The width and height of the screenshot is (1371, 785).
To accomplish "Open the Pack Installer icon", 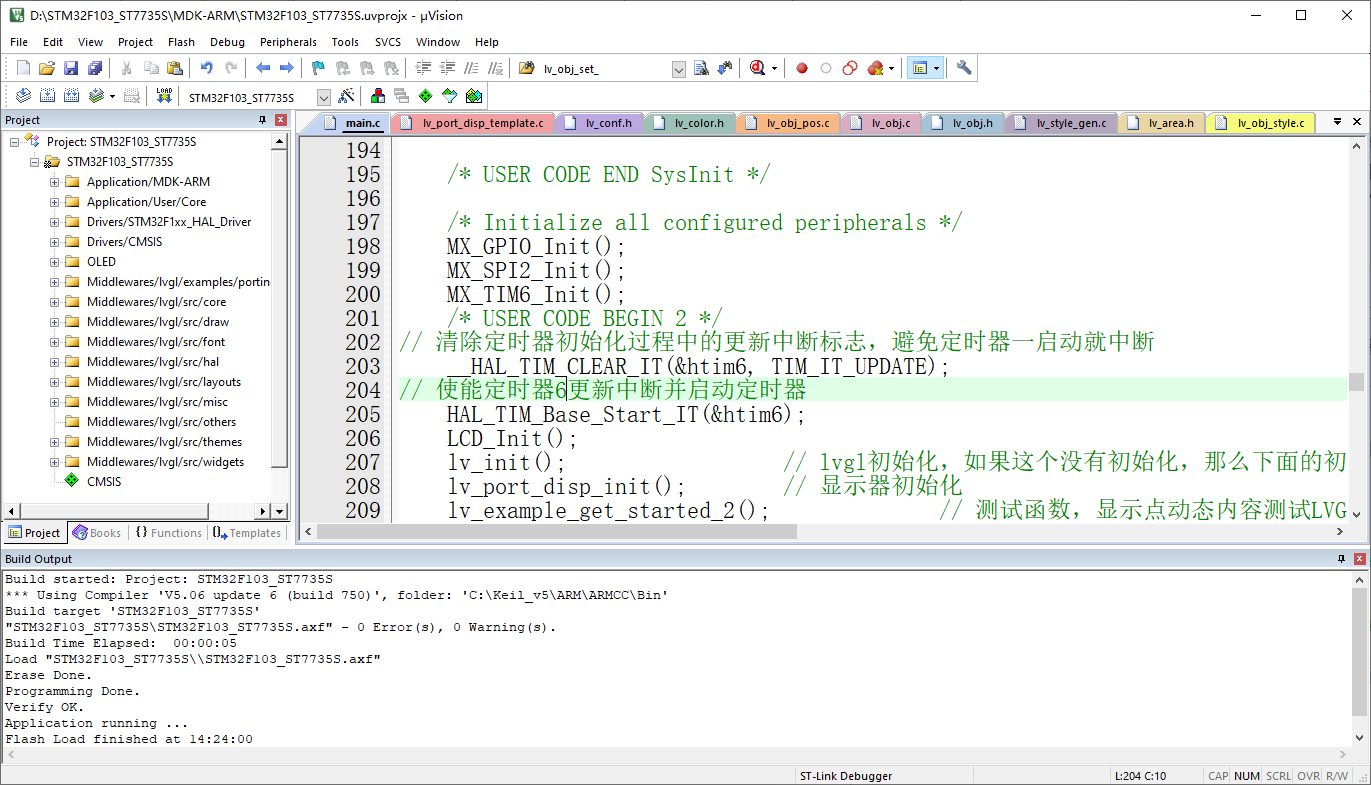I will point(474,96).
